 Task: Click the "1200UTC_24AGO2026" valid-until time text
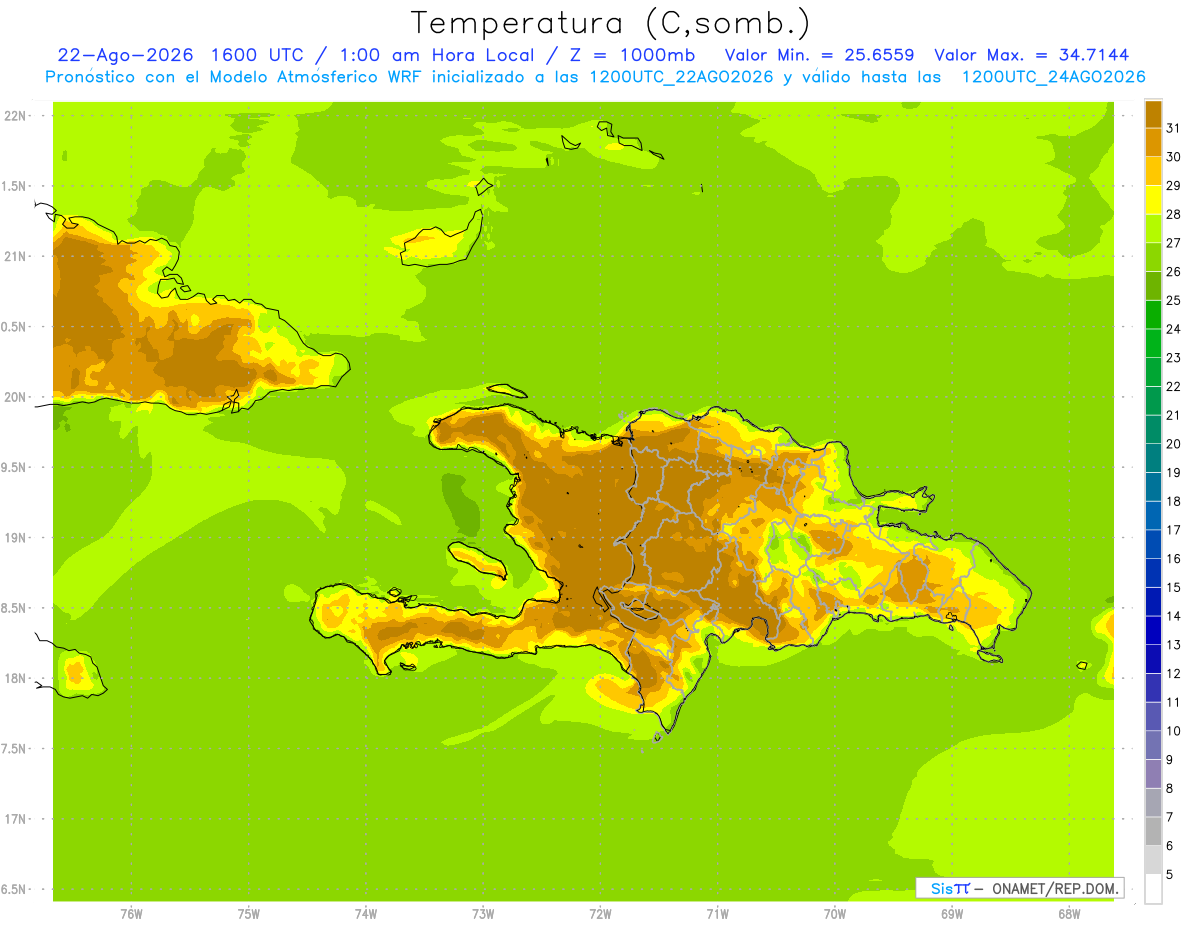coord(1053,77)
